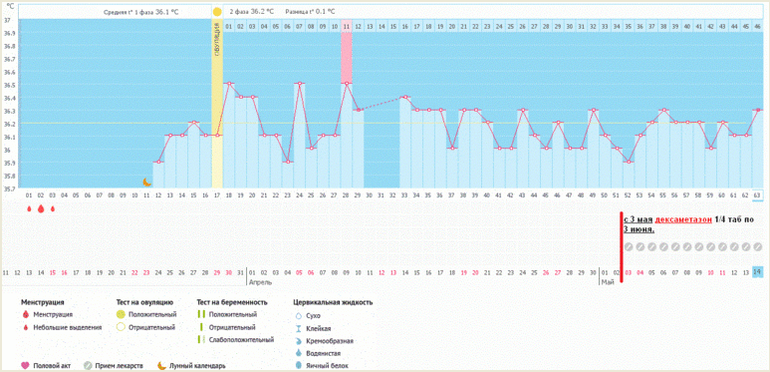770x372 pixels.
Task: Click the yellow ovulation sun icon atop chart
Action: pyautogui.click(x=217, y=11)
